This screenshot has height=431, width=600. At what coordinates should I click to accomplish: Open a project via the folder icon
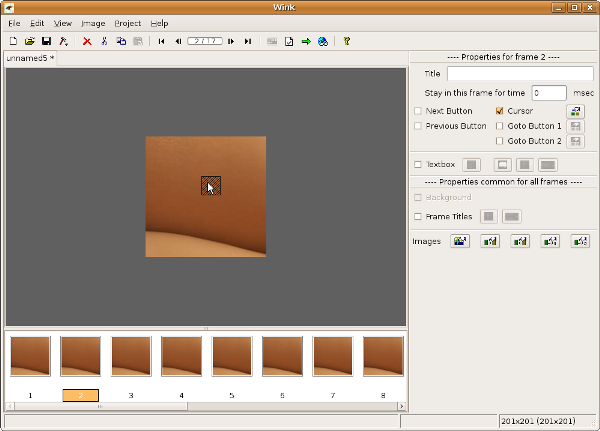pyautogui.click(x=29, y=42)
